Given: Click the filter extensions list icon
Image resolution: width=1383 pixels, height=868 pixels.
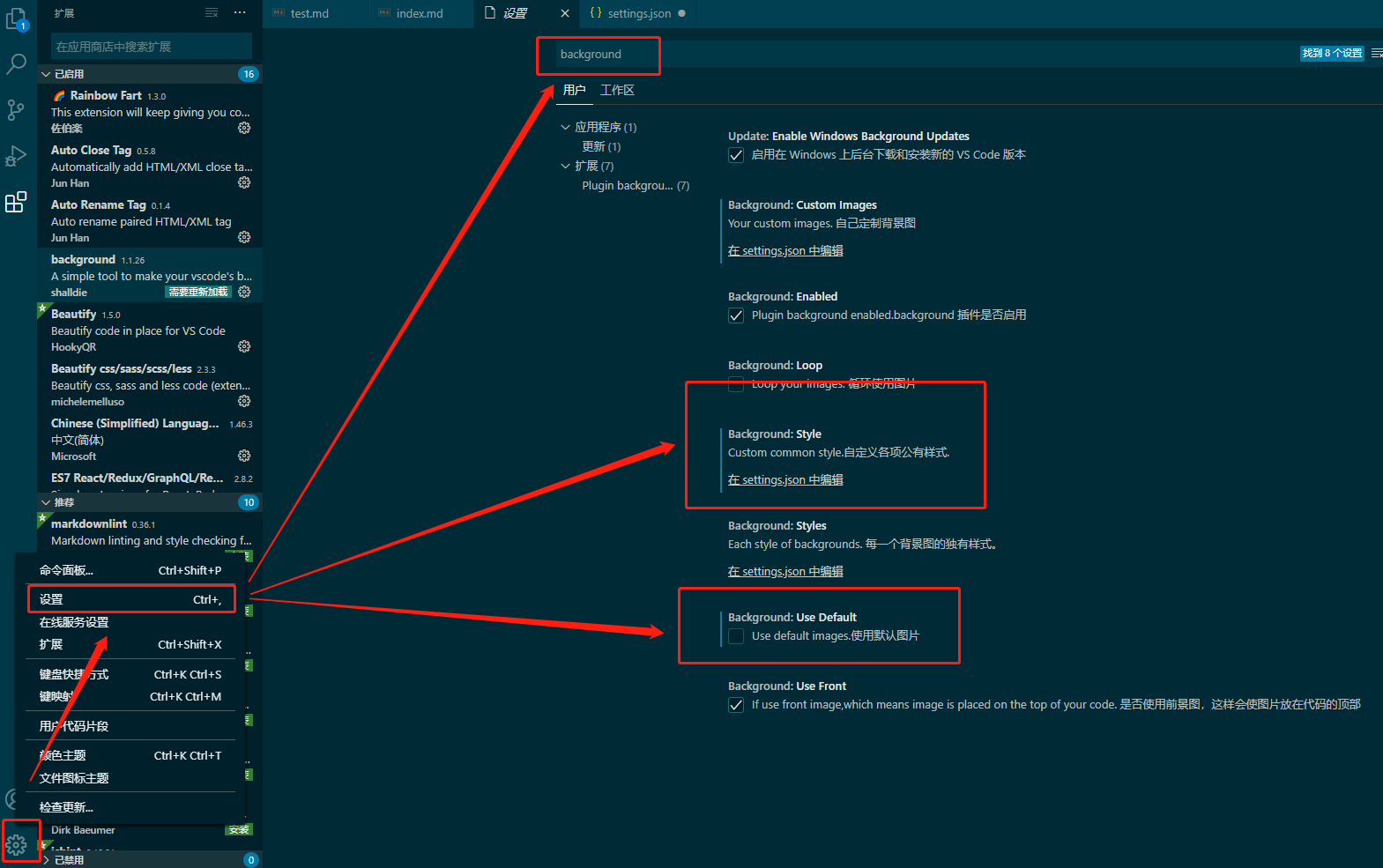Looking at the screenshot, I should (212, 12).
